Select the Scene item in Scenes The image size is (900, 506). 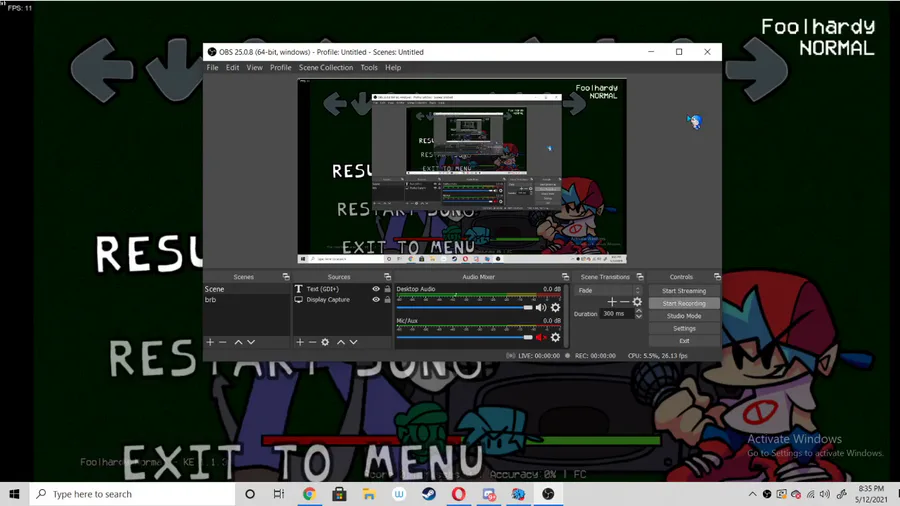pos(246,289)
